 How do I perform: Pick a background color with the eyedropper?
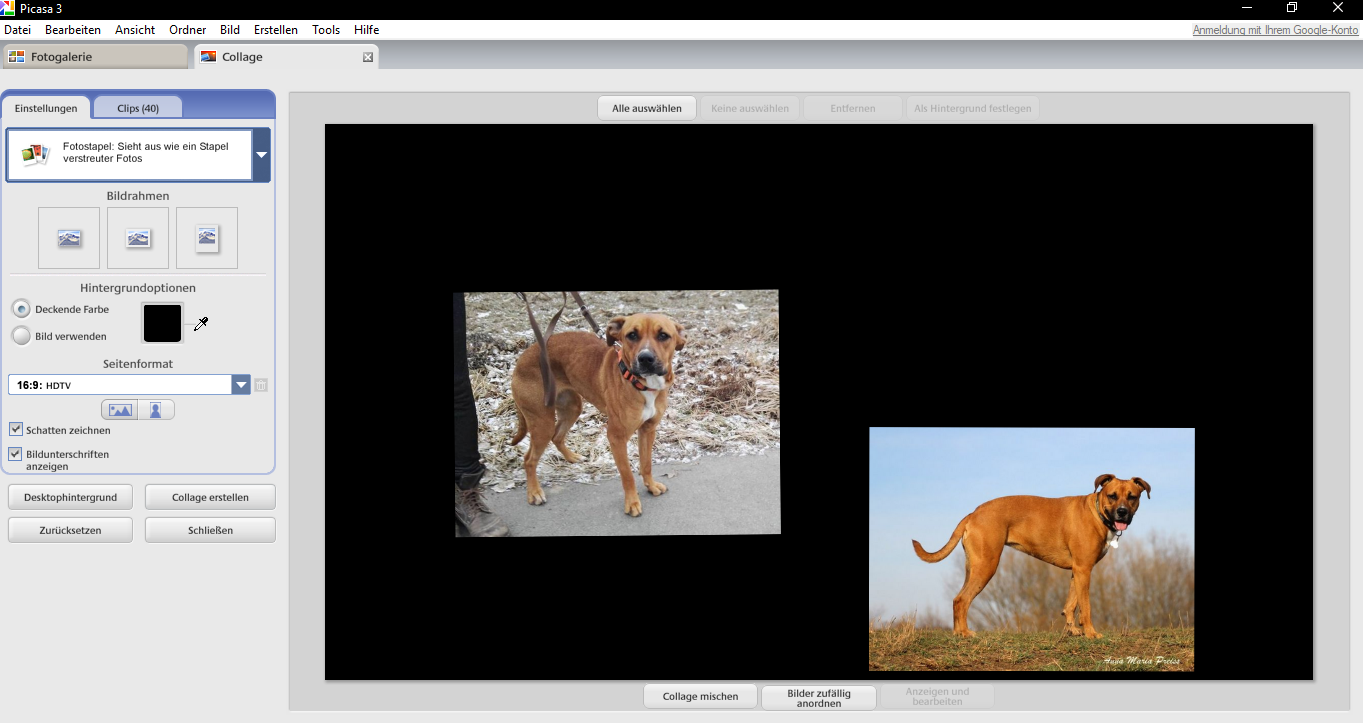(x=201, y=324)
